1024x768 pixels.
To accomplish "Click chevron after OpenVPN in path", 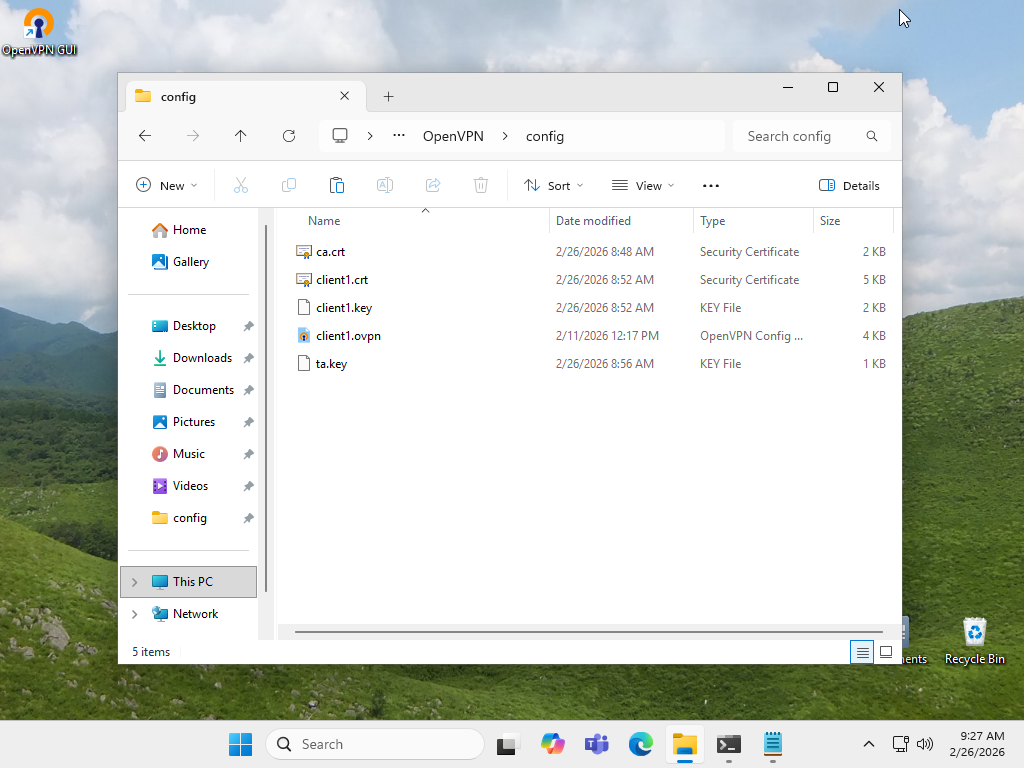I will tap(505, 136).
